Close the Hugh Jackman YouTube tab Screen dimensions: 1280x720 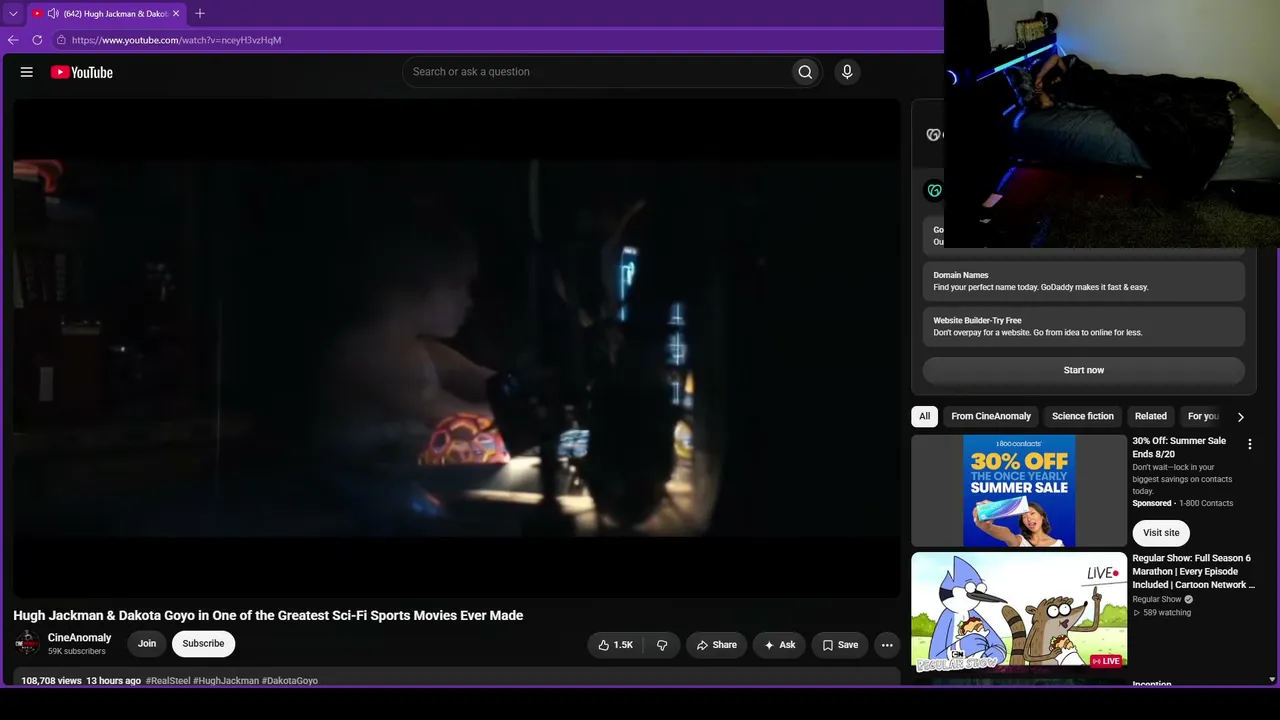pyautogui.click(x=178, y=14)
